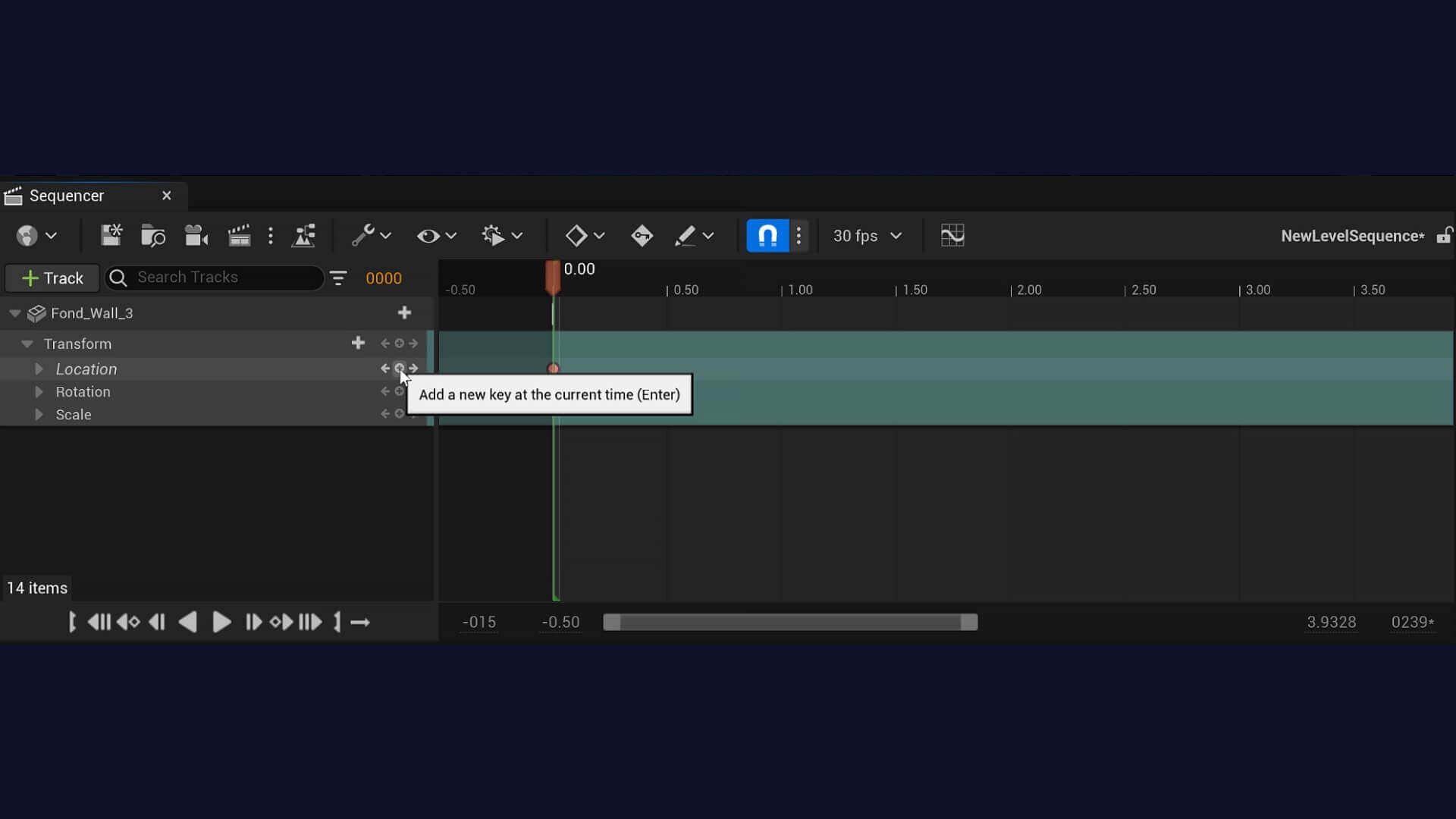Screen dimensions: 1456x819
Task: Select the filter/funnel icon in Sequencer
Action: (x=339, y=278)
